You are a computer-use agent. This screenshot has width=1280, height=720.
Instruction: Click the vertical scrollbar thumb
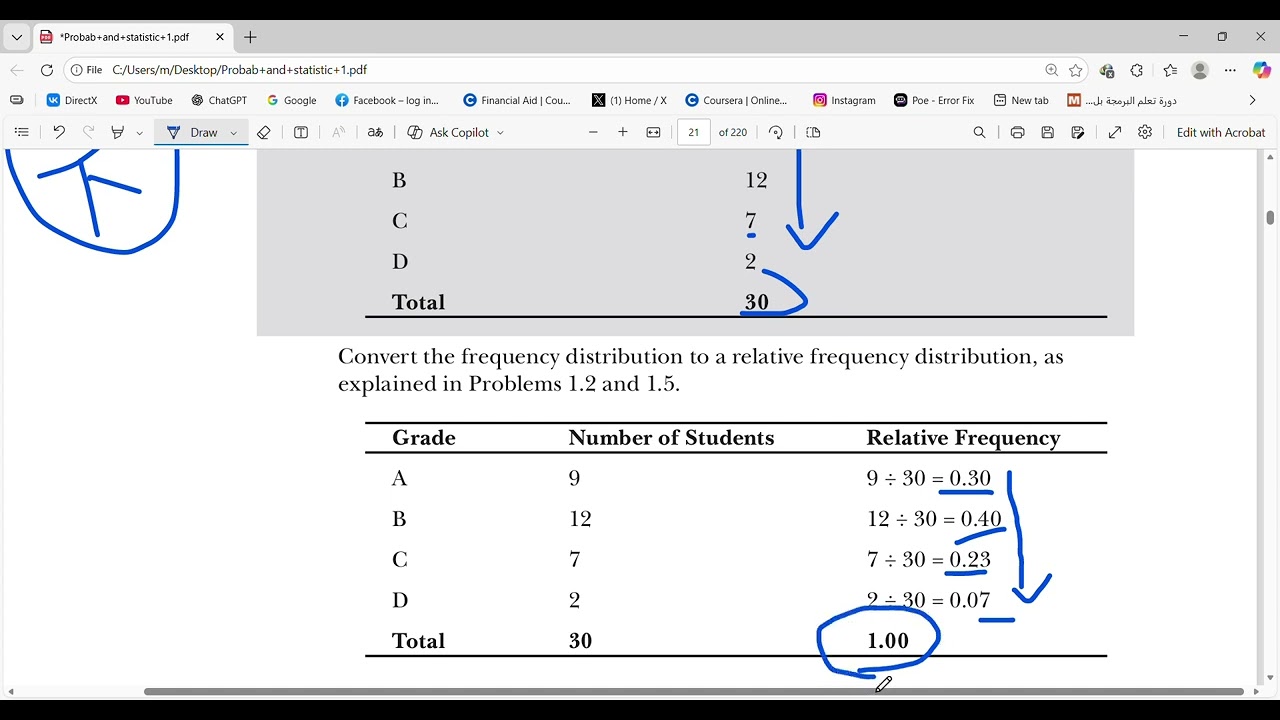pyautogui.click(x=1270, y=218)
